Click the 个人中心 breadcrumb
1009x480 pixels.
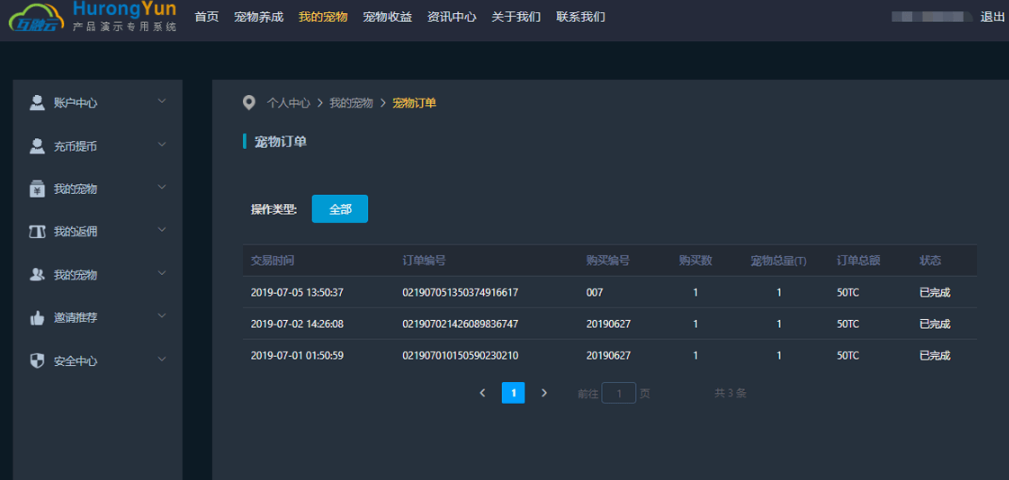click(288, 103)
